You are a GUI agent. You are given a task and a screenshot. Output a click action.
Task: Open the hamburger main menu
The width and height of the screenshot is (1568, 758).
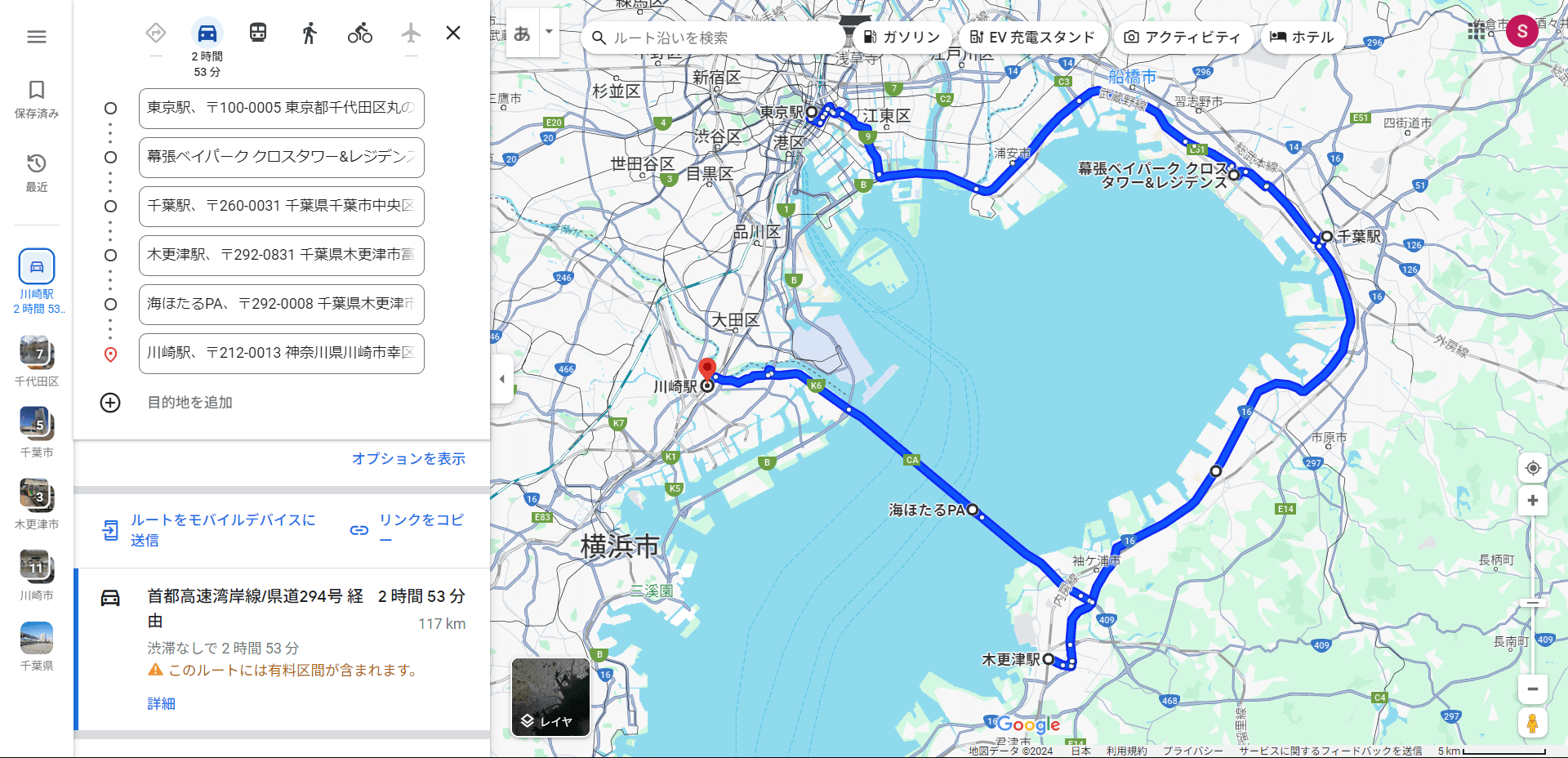tap(37, 37)
